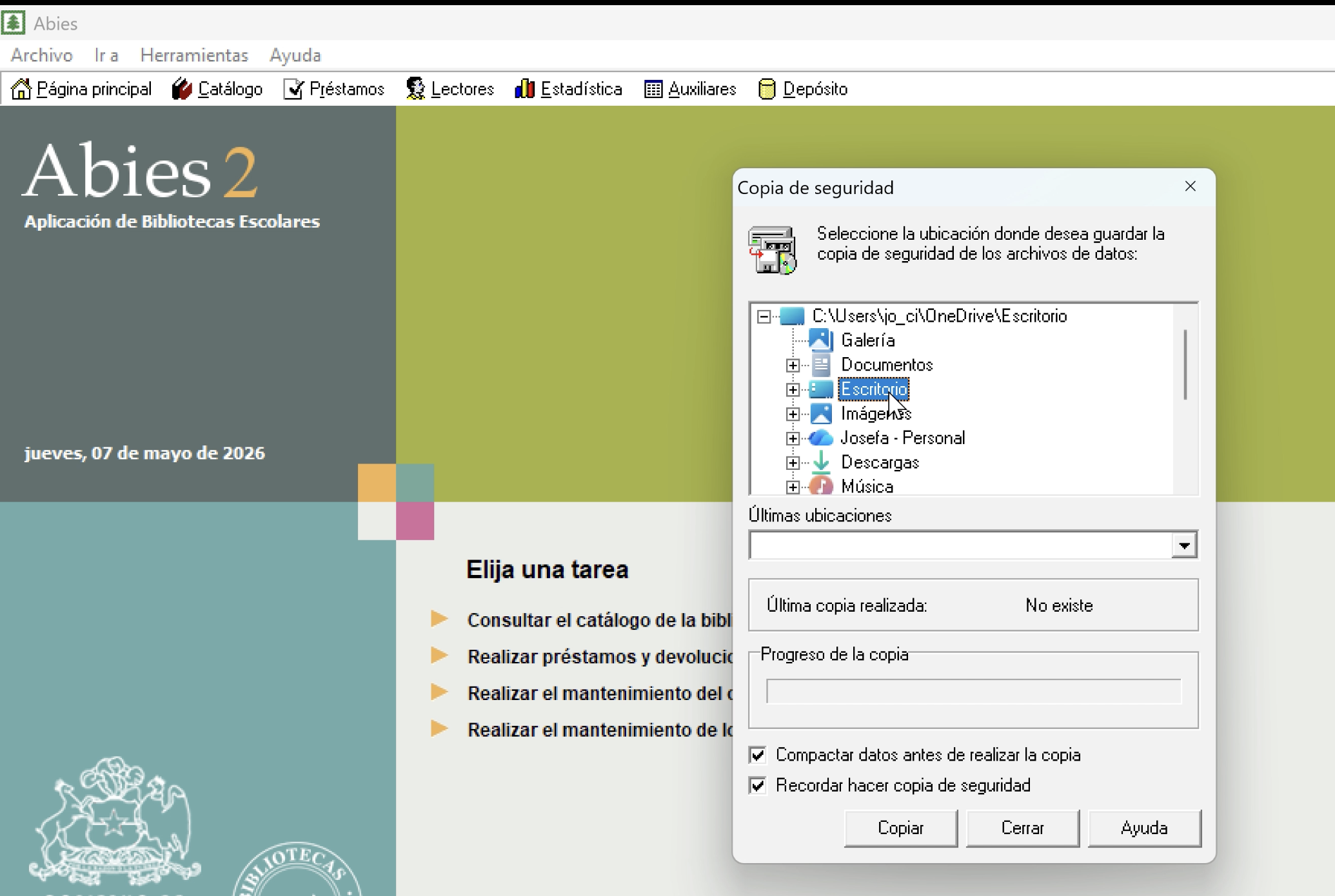Click arrow beside Realizar el mantenimiento del c

tap(439, 692)
